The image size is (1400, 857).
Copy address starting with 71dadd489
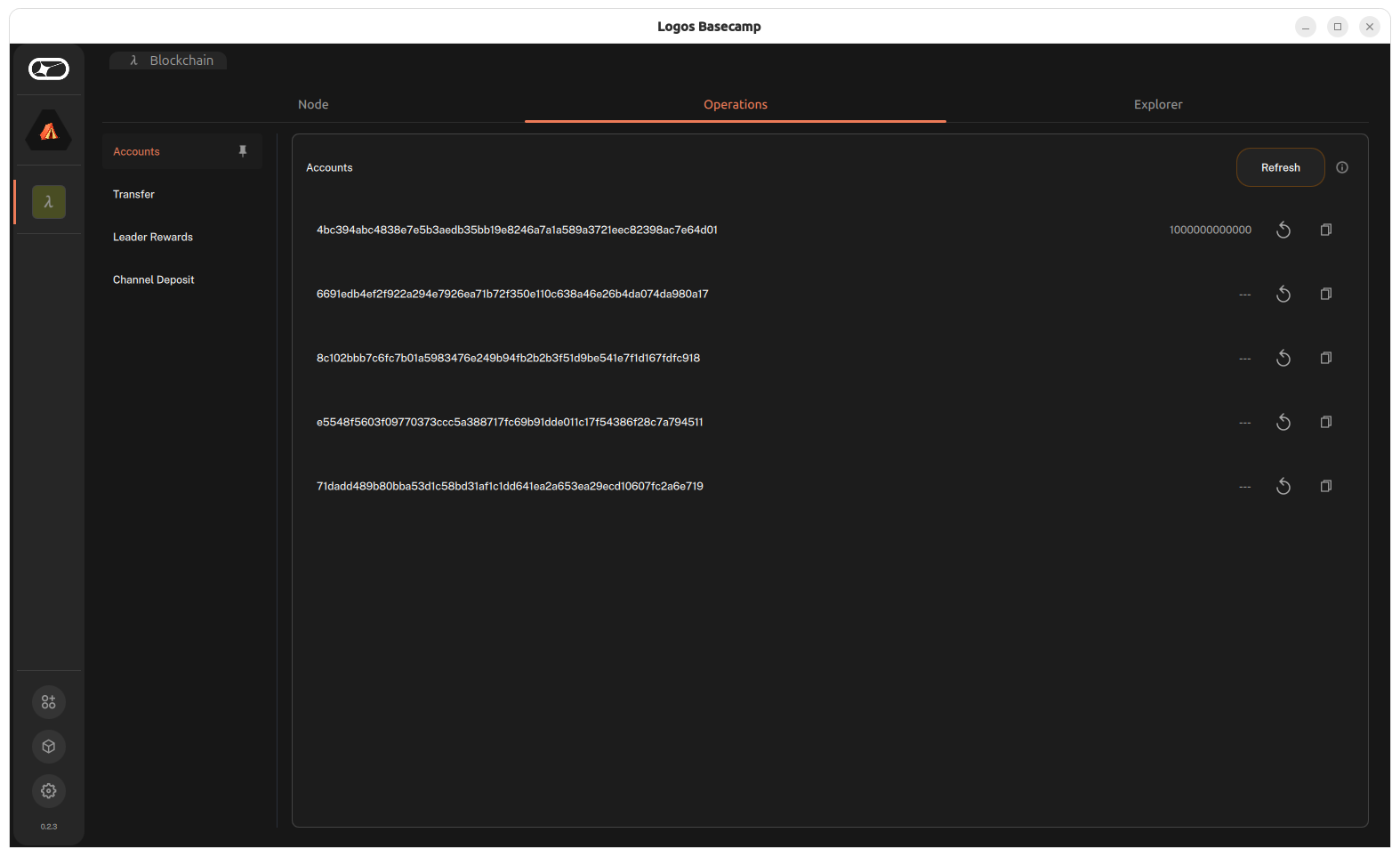click(1326, 486)
